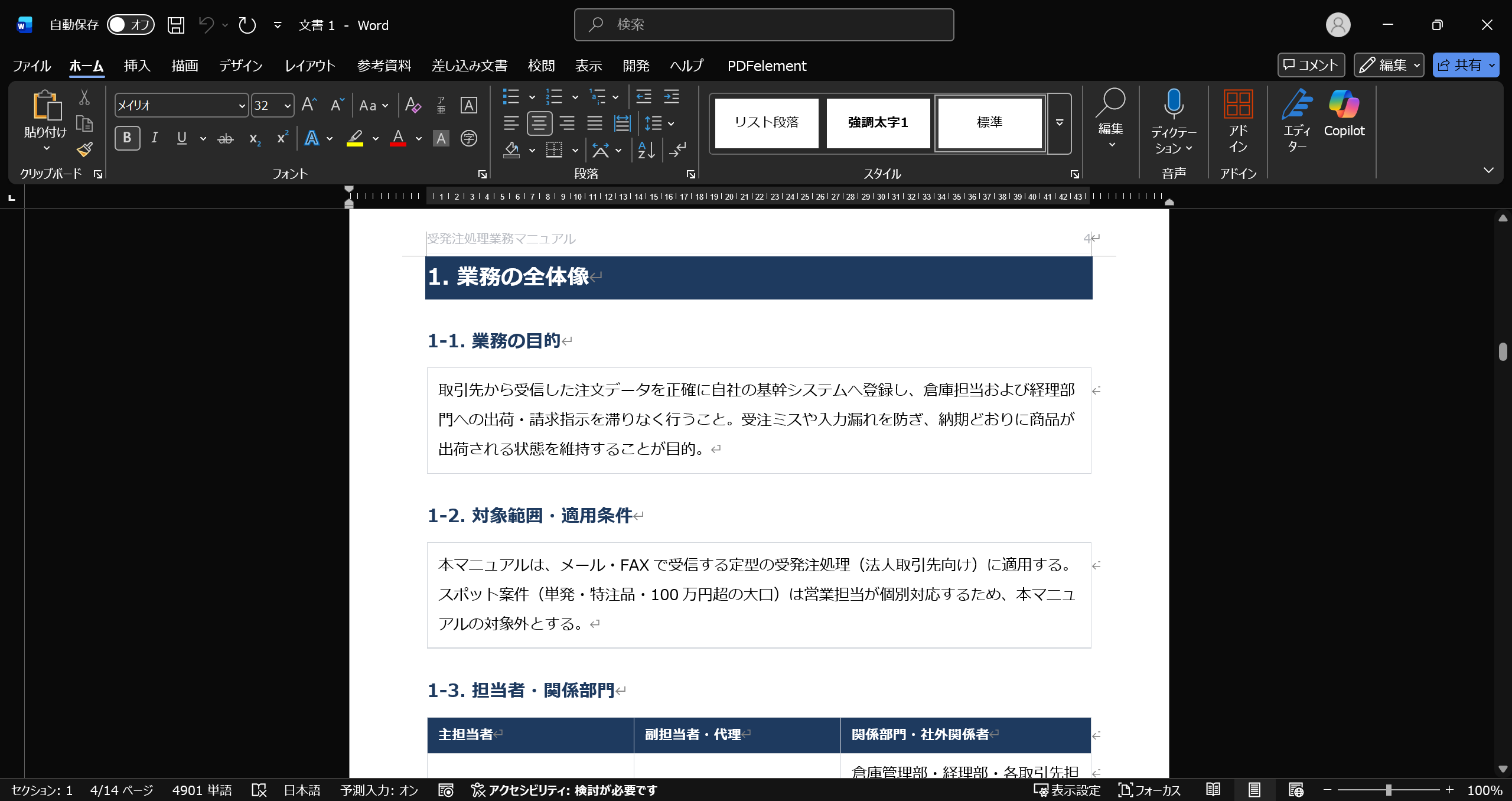This screenshot has height=801, width=1512.
Task: Click the zoom slider in status bar
Action: pos(1388,790)
